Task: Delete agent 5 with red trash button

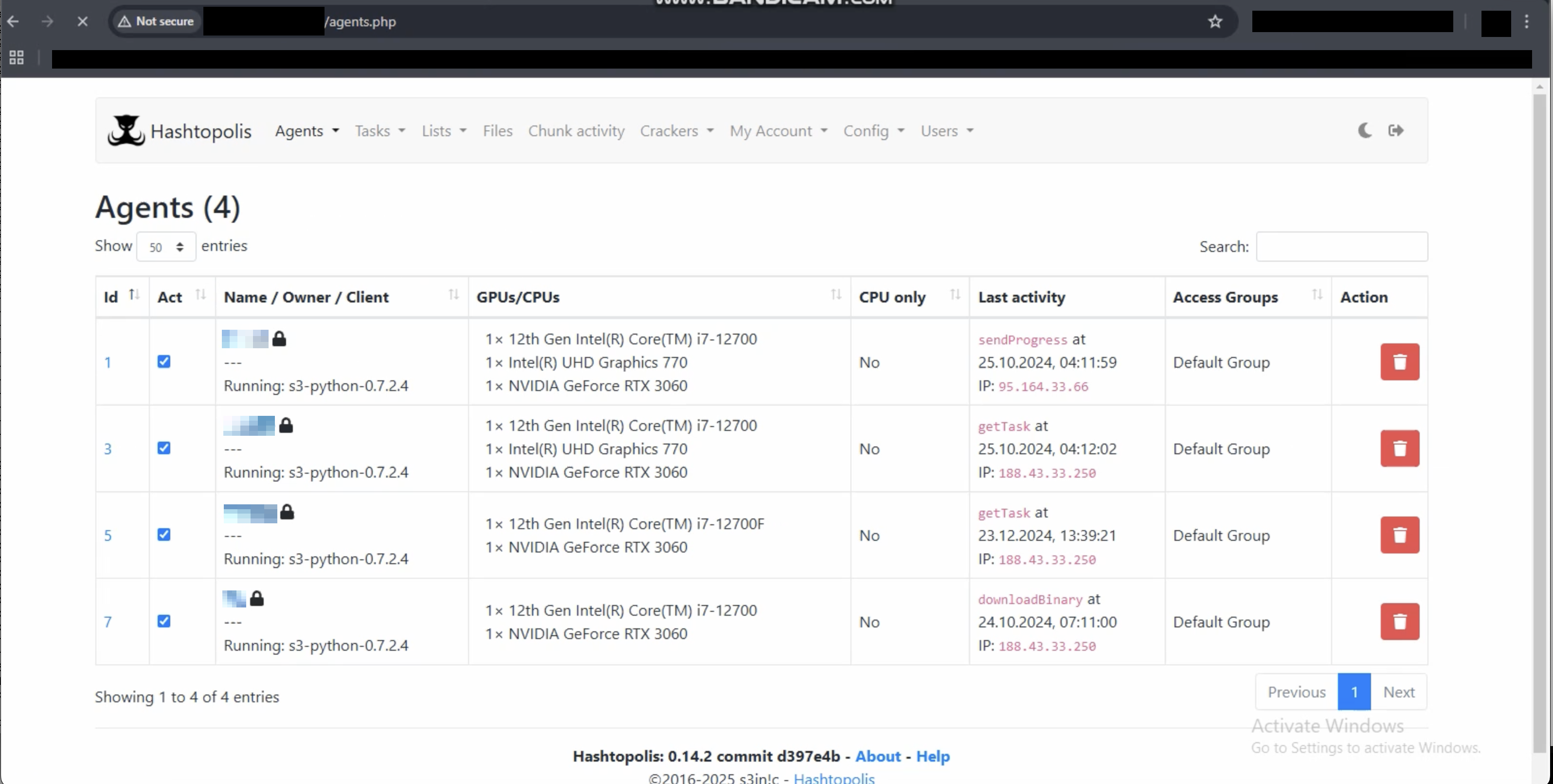Action: (x=1399, y=535)
